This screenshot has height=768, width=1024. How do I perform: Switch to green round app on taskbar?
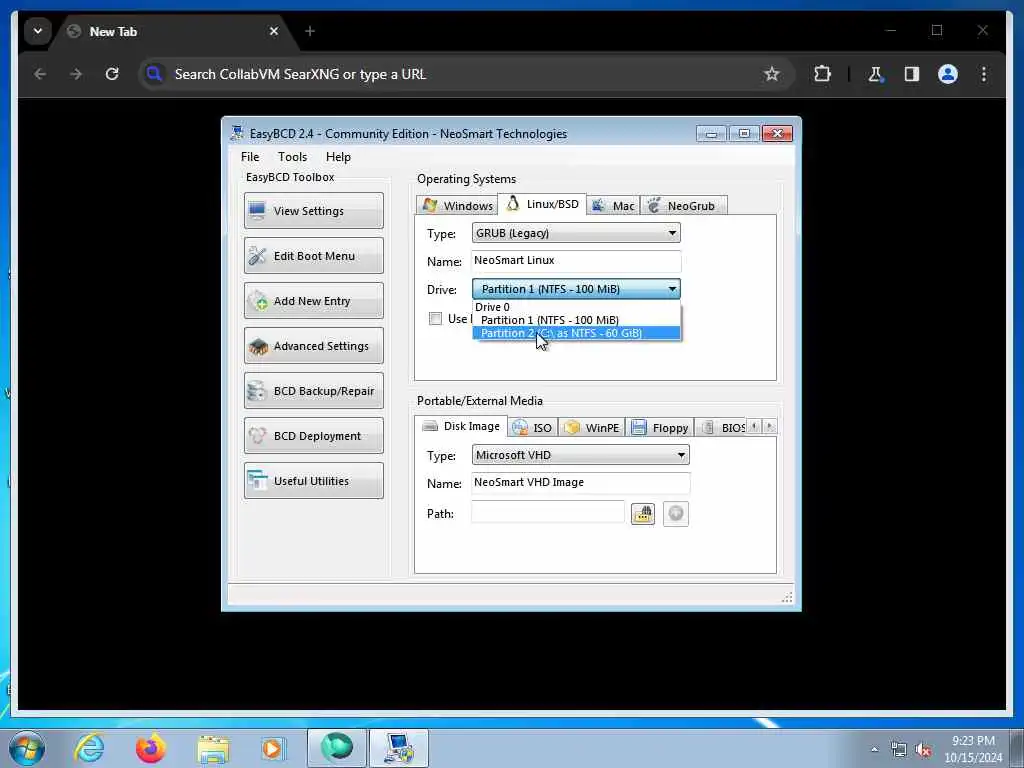click(x=336, y=748)
